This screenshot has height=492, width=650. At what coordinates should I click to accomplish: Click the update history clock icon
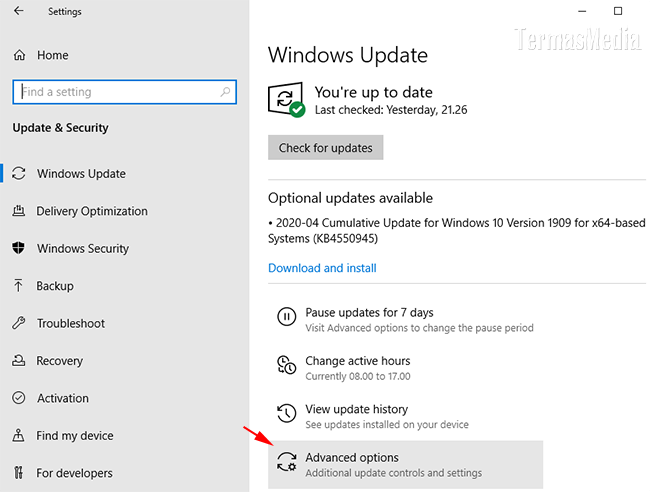[286, 413]
